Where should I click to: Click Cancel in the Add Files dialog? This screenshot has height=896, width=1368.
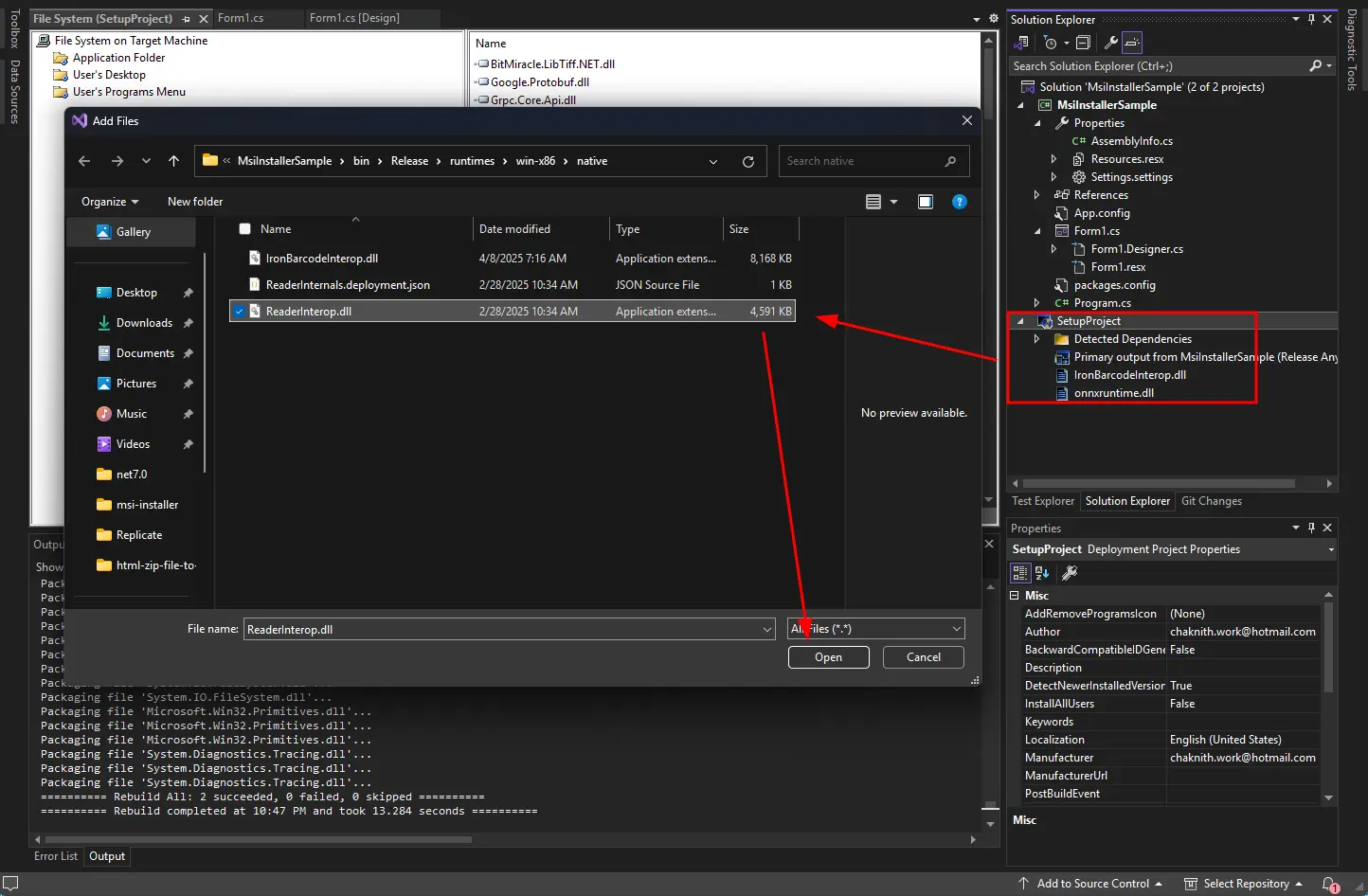click(923, 657)
